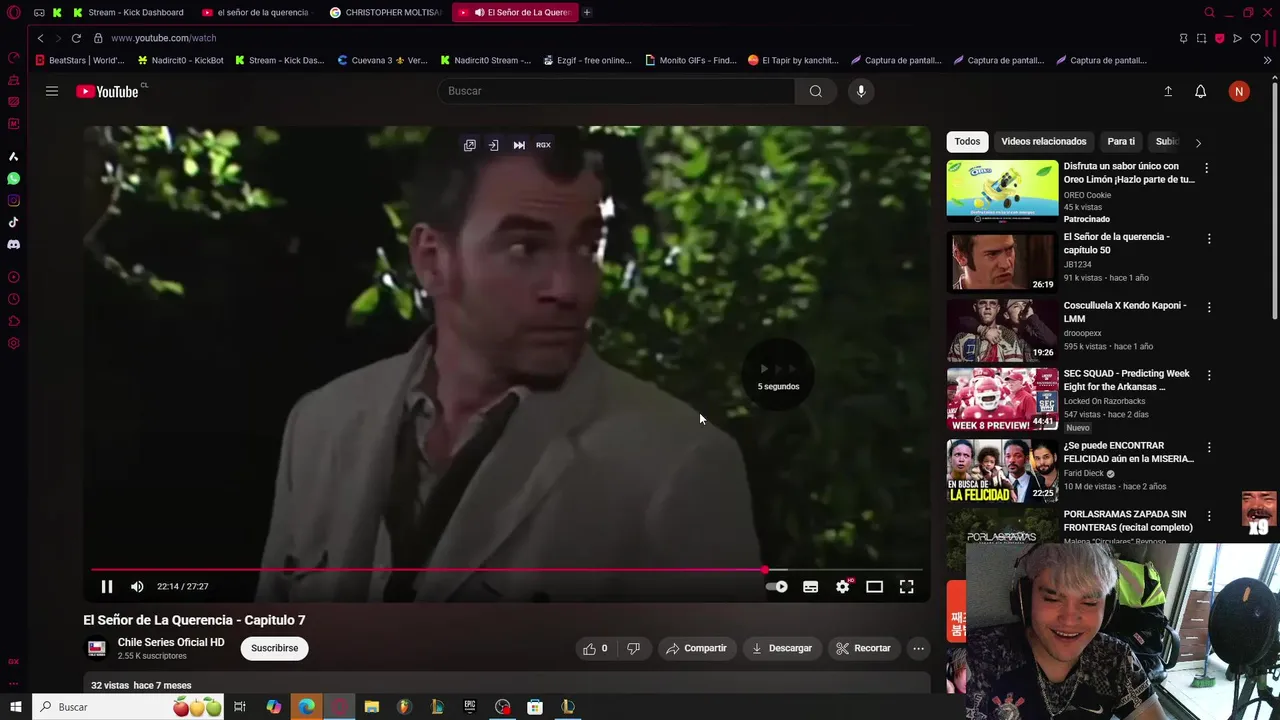Open the player settings gear
This screenshot has width=1280, height=720.
coord(842,587)
